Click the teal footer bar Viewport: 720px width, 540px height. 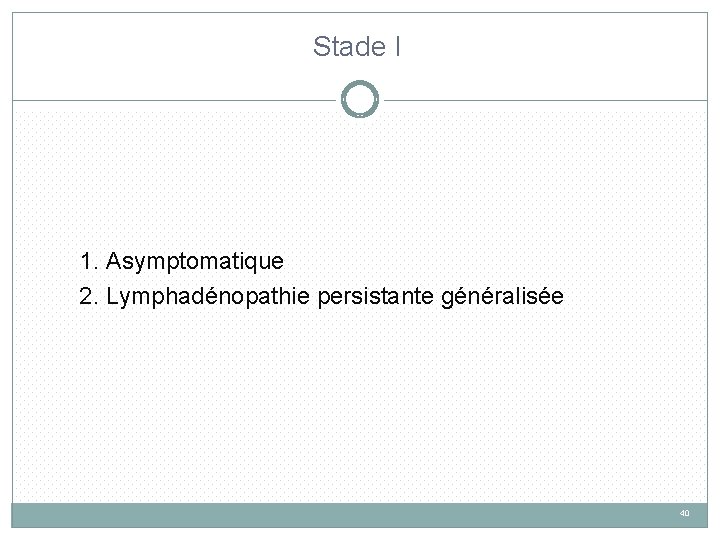coord(360,515)
